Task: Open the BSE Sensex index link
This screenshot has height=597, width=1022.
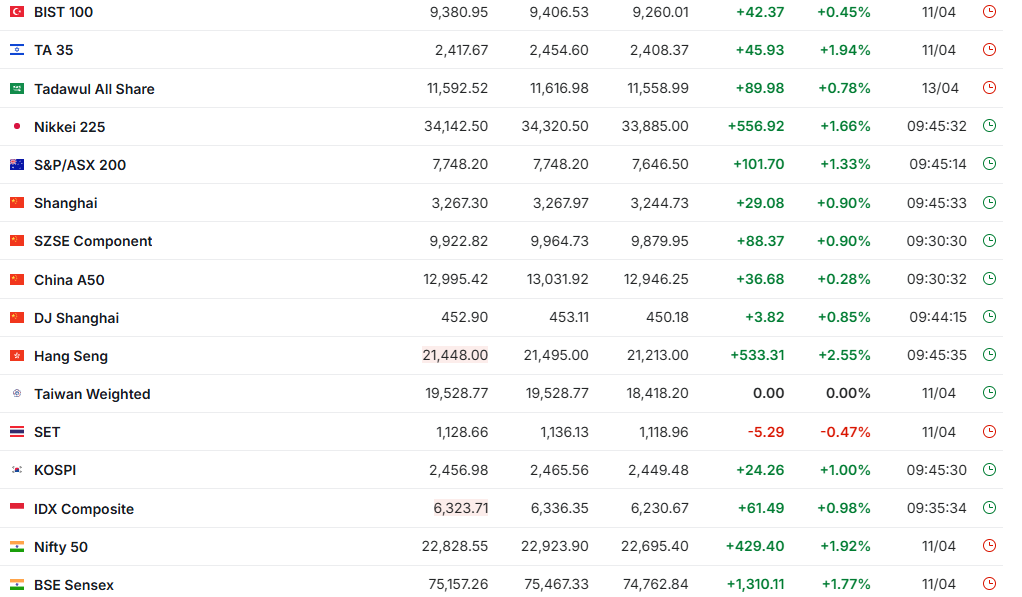Action: (74, 585)
